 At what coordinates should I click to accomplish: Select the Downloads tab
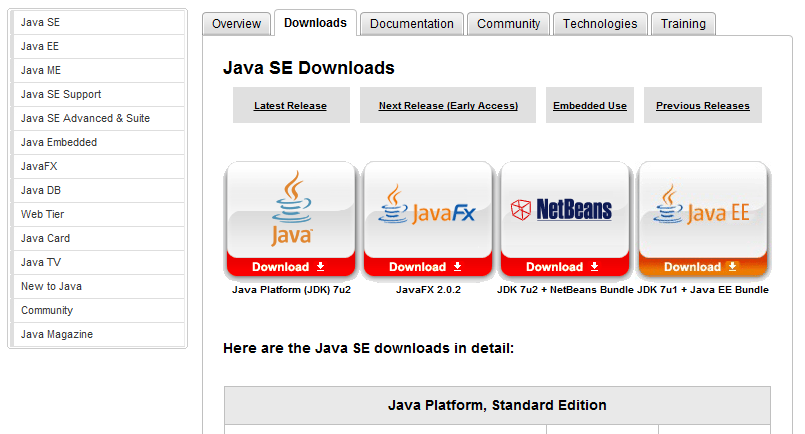pos(315,23)
